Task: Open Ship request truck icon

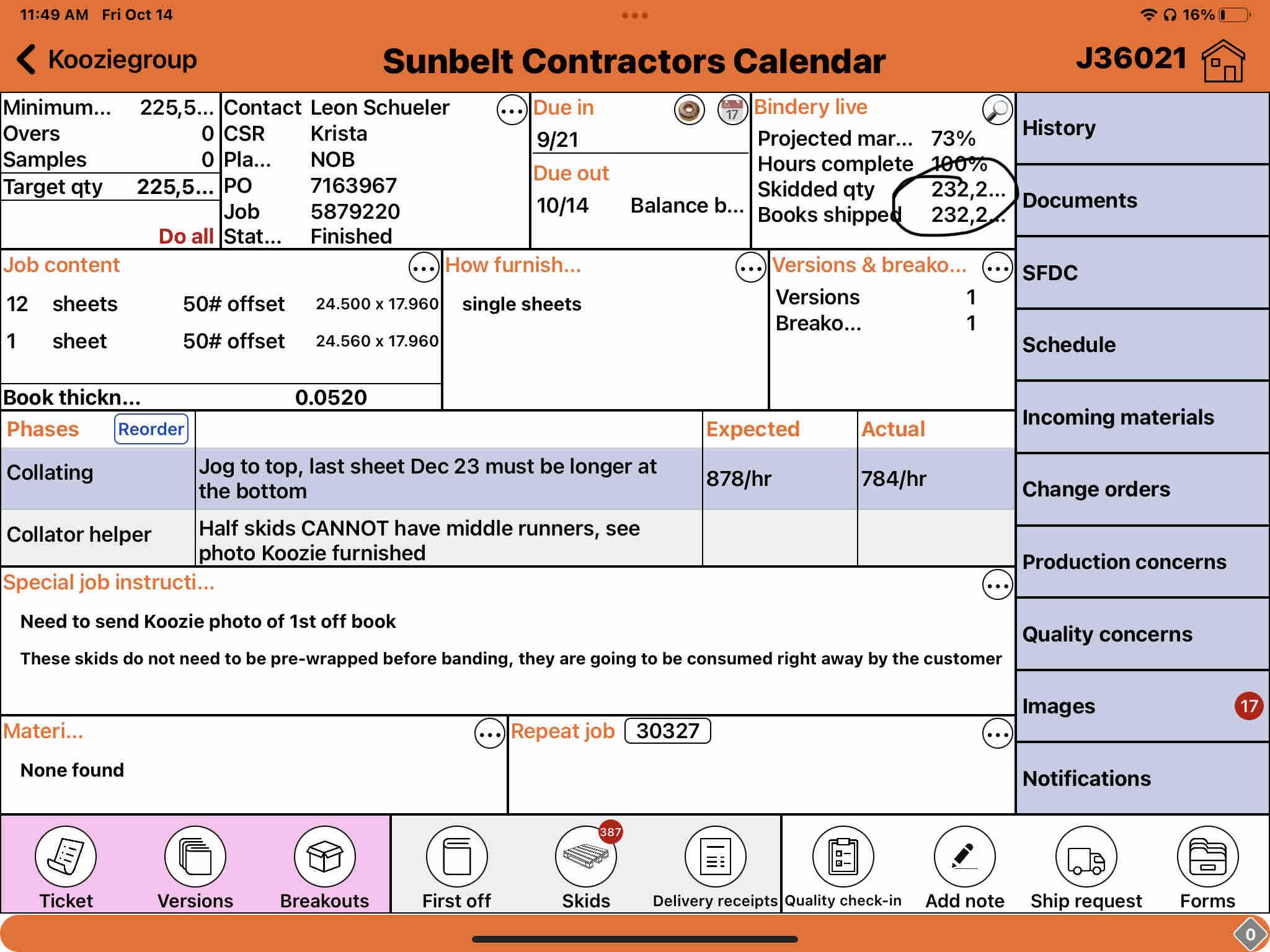Action: click(1086, 857)
